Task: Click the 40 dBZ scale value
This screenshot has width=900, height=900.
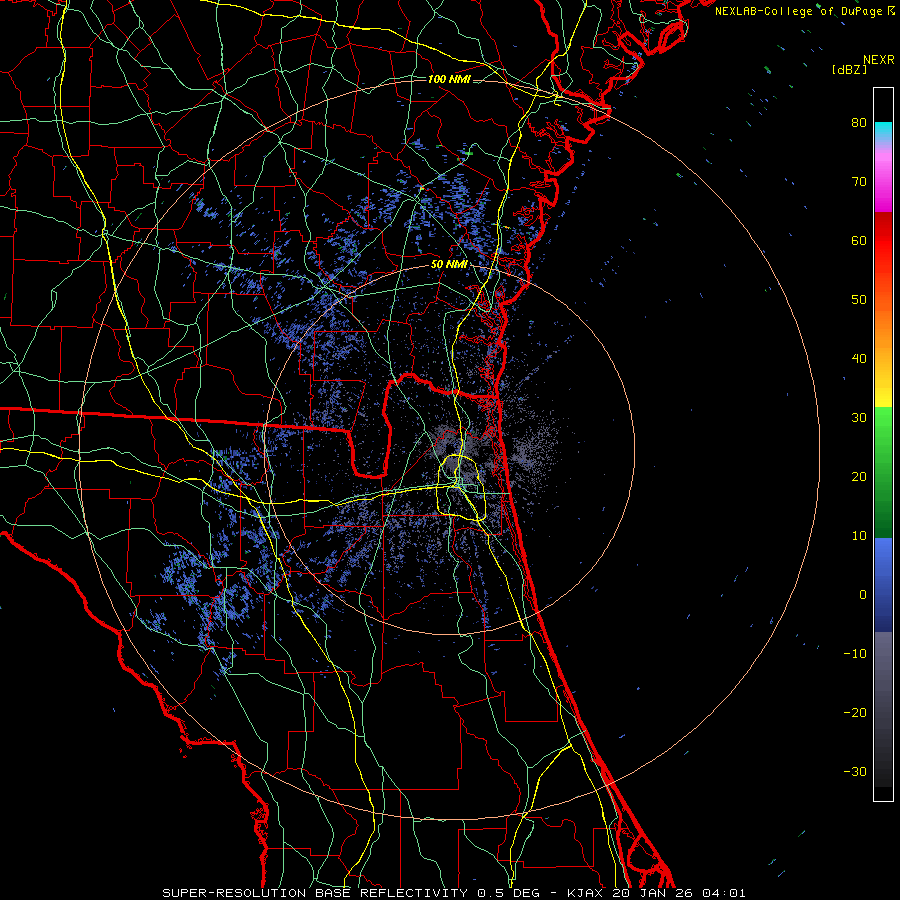Action: click(x=859, y=359)
